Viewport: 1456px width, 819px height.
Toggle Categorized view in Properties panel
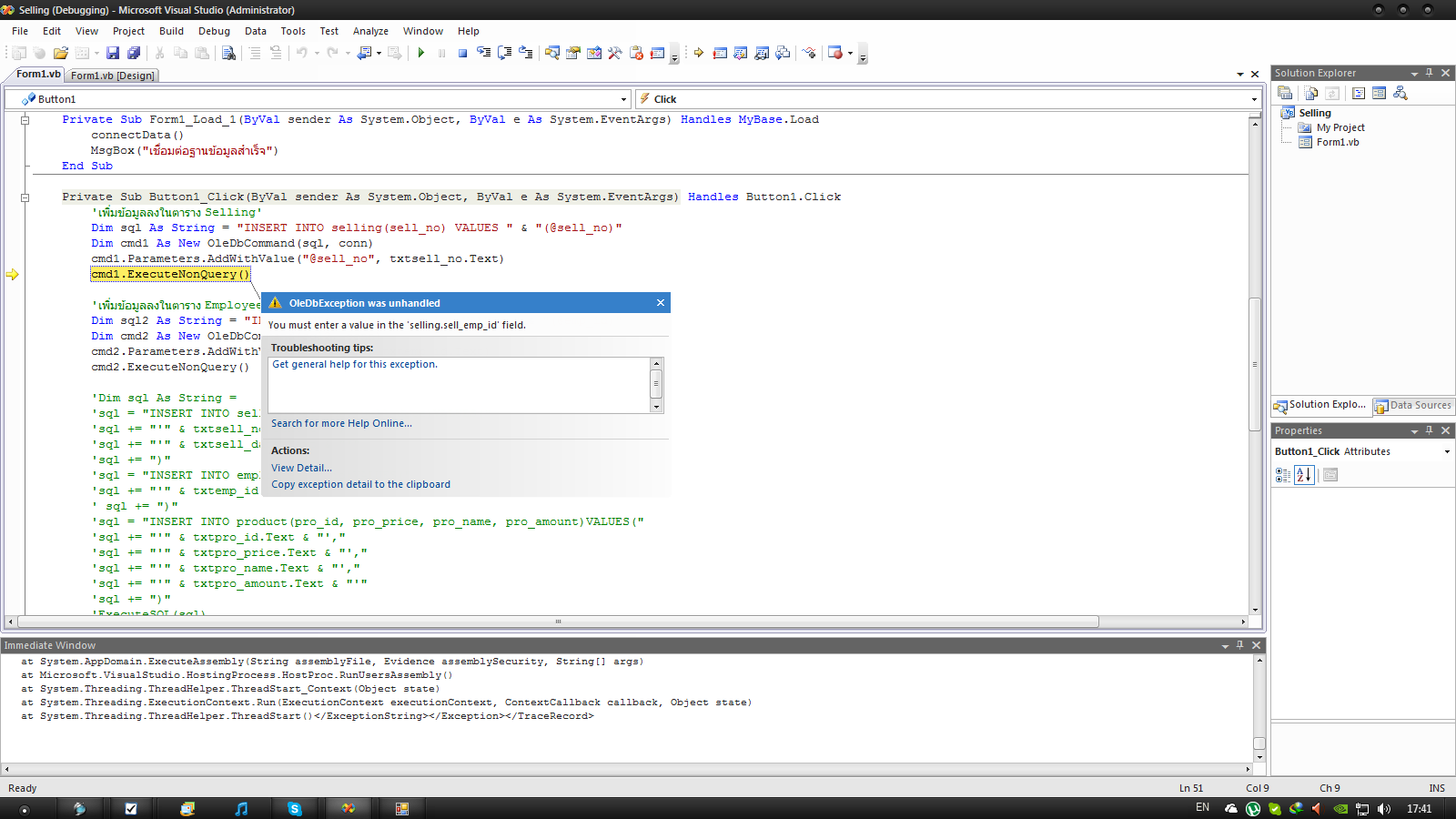pyautogui.click(x=1283, y=475)
